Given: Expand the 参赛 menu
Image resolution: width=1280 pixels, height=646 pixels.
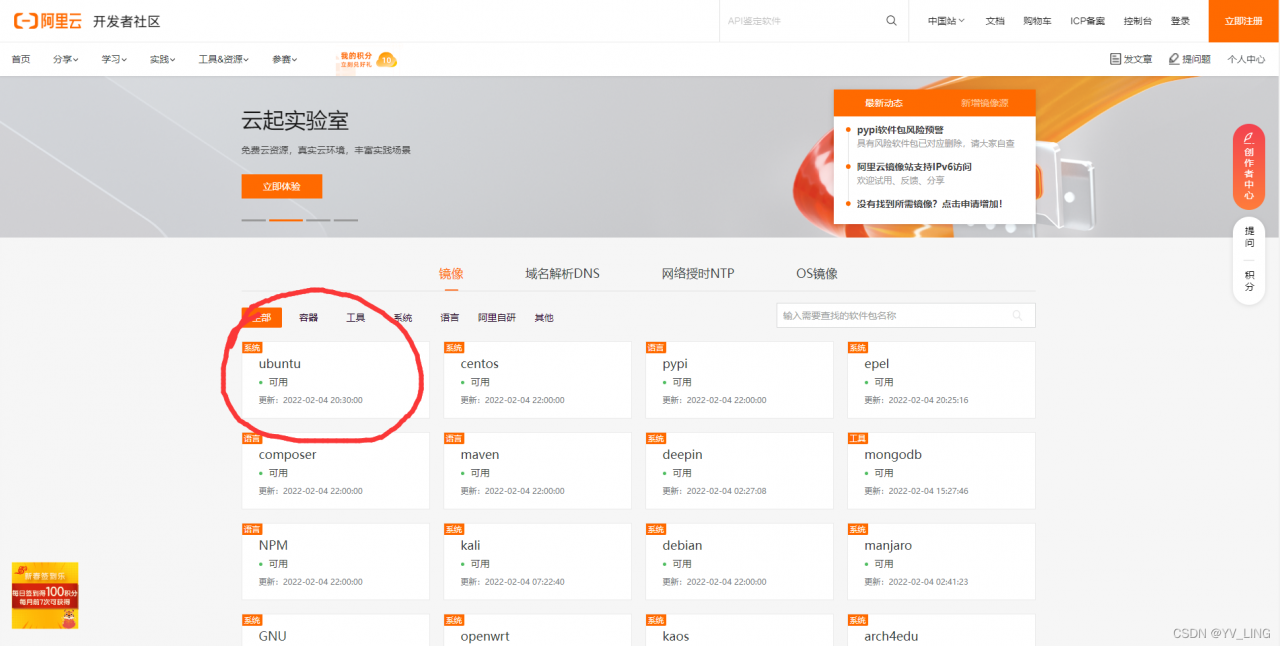Looking at the screenshot, I should click(x=284, y=59).
